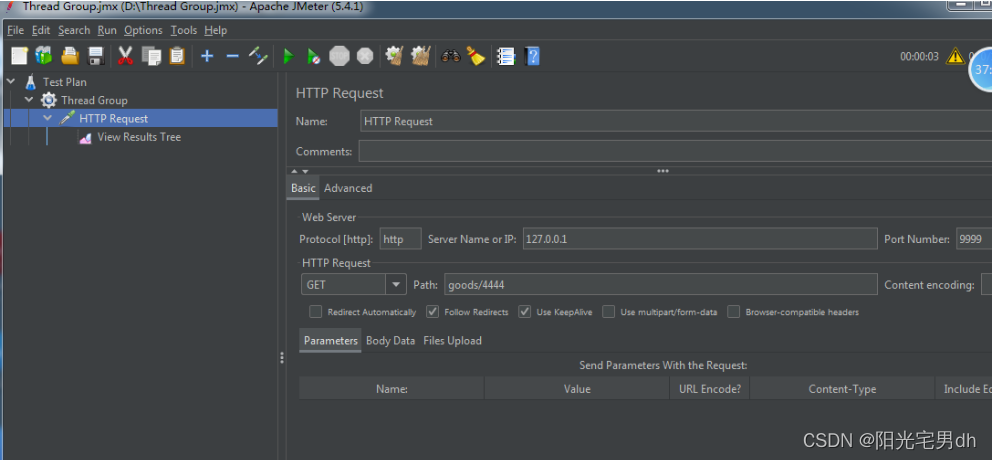The image size is (992, 460).
Task: Click the Copy toolbar icon
Action: click(x=151, y=56)
